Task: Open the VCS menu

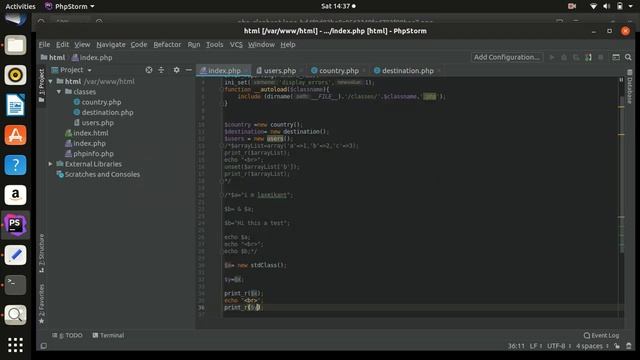Action: pos(236,44)
